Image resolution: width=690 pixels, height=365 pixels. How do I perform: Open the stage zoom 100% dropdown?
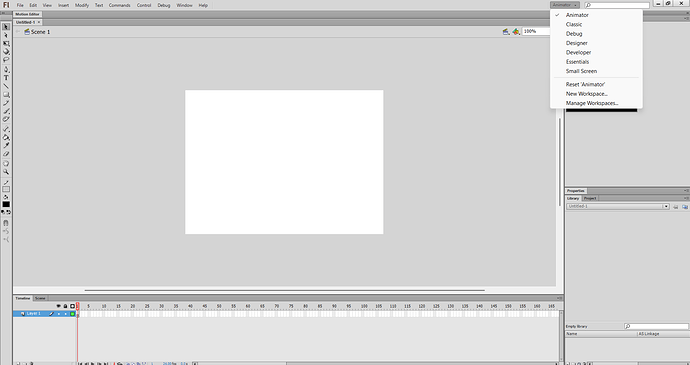coord(536,32)
